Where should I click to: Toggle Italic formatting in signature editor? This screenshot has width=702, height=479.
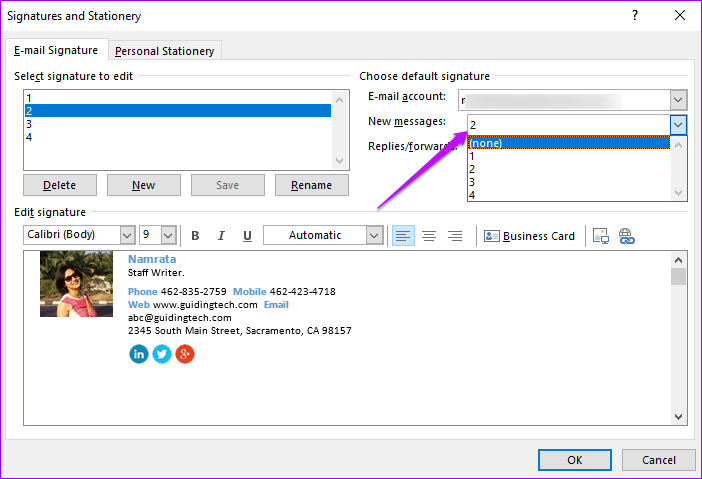coord(221,235)
